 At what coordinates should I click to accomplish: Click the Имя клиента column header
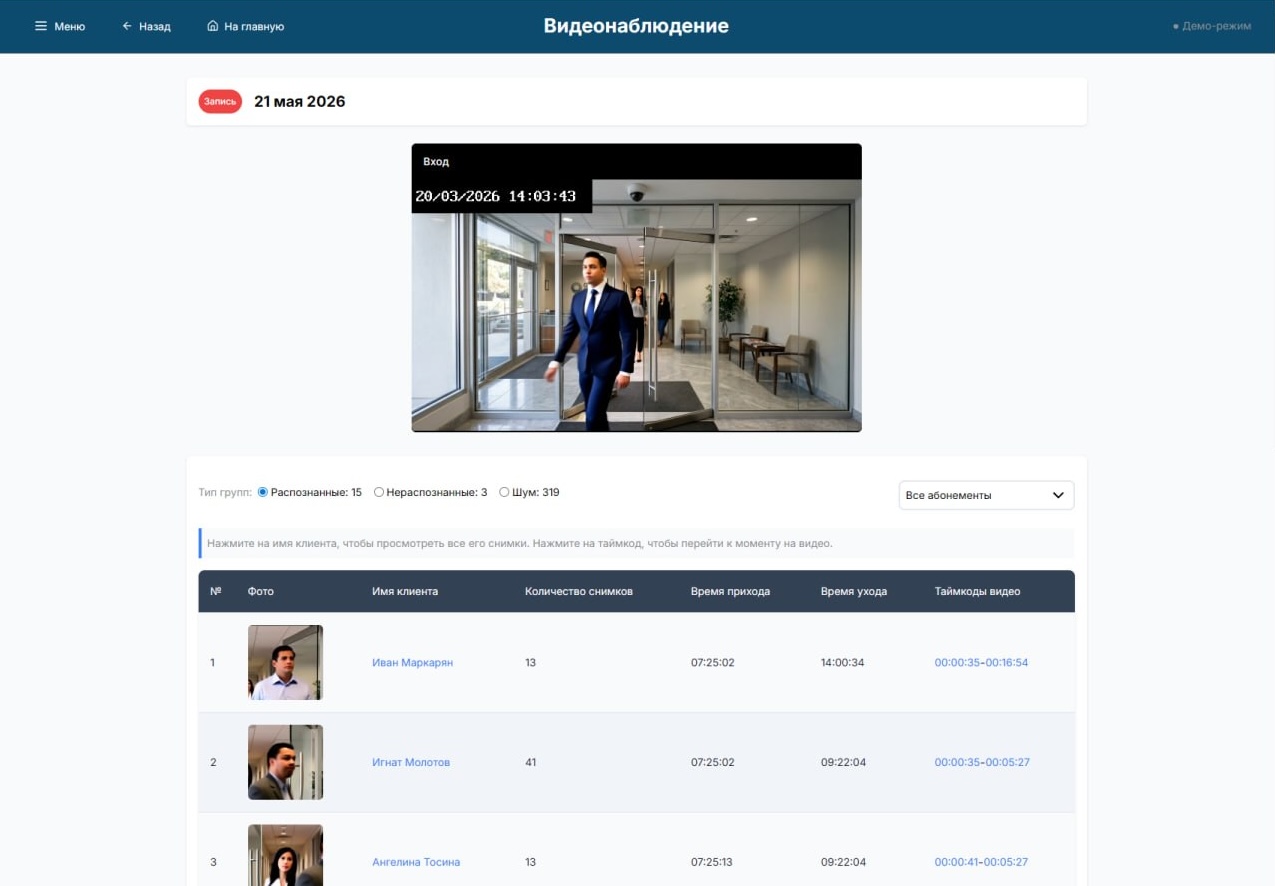405,591
